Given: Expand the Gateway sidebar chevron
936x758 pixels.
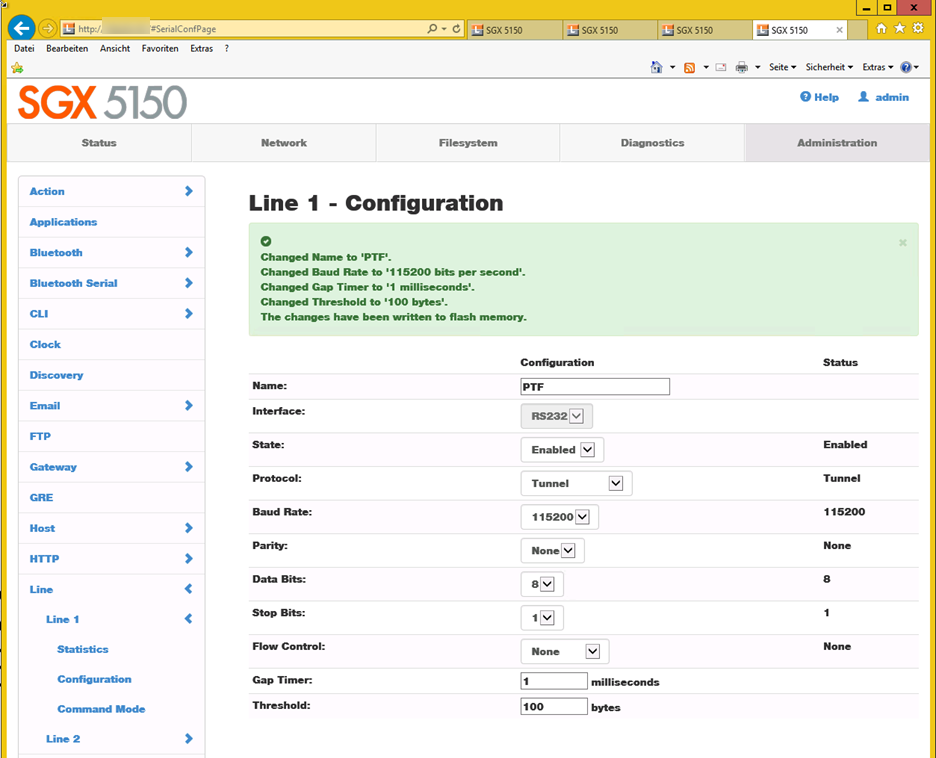Looking at the screenshot, I should 189,467.
